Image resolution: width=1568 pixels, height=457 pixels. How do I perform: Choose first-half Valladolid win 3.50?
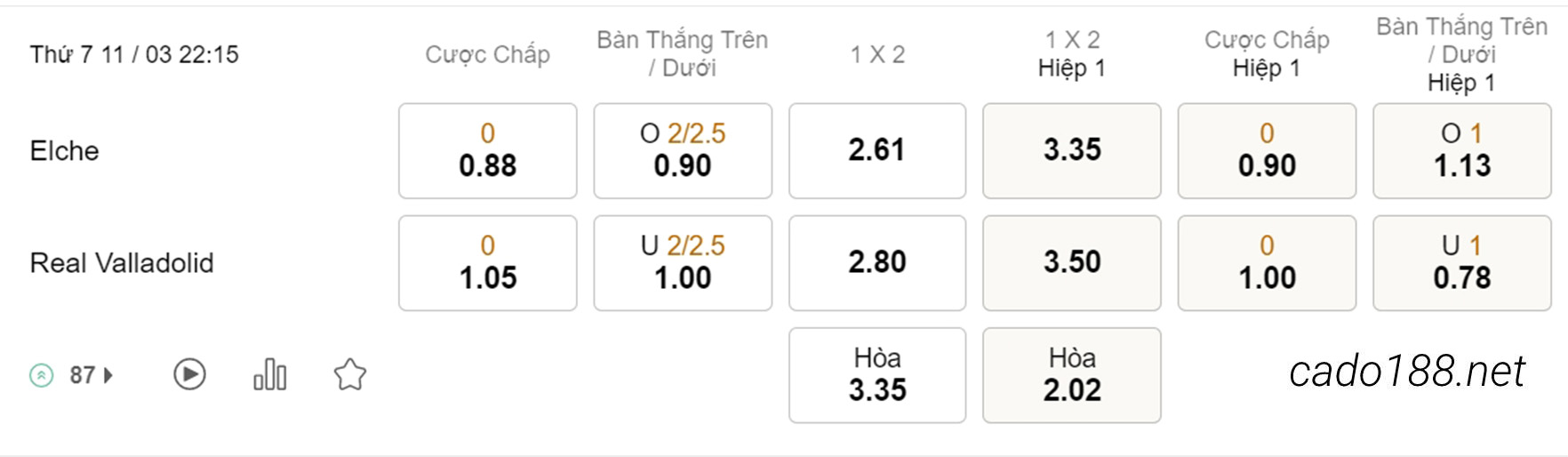1072,262
